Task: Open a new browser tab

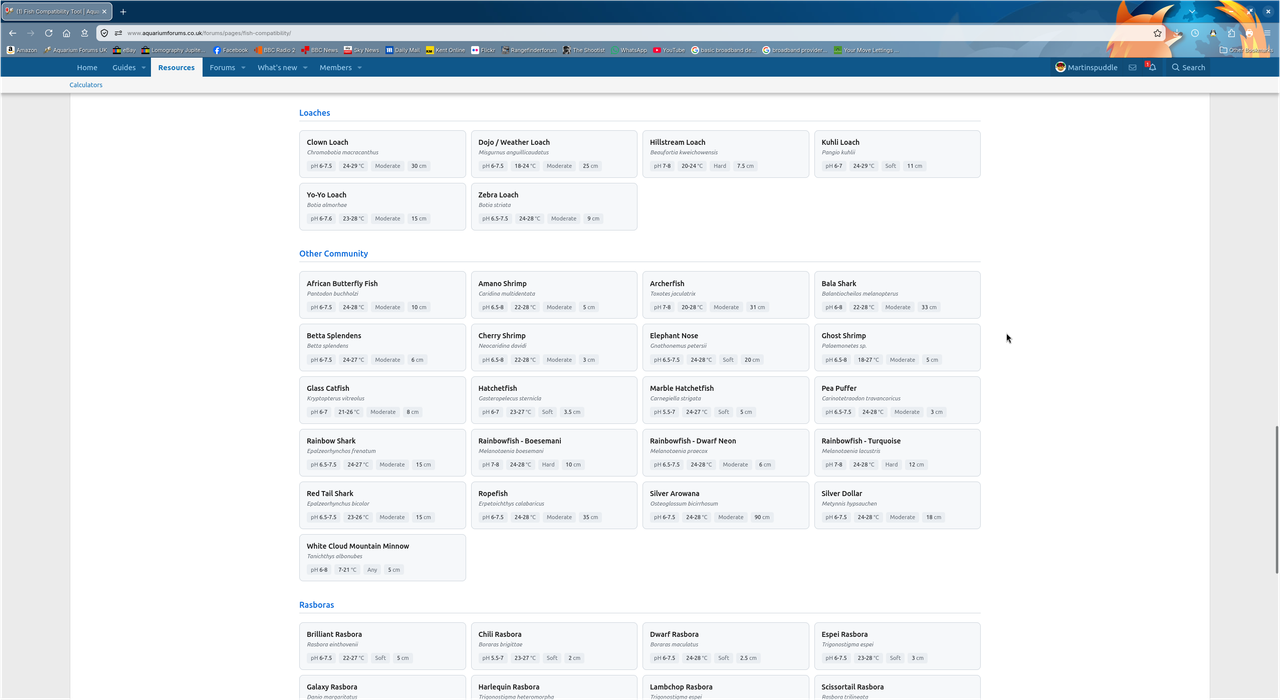Action: coord(123,12)
